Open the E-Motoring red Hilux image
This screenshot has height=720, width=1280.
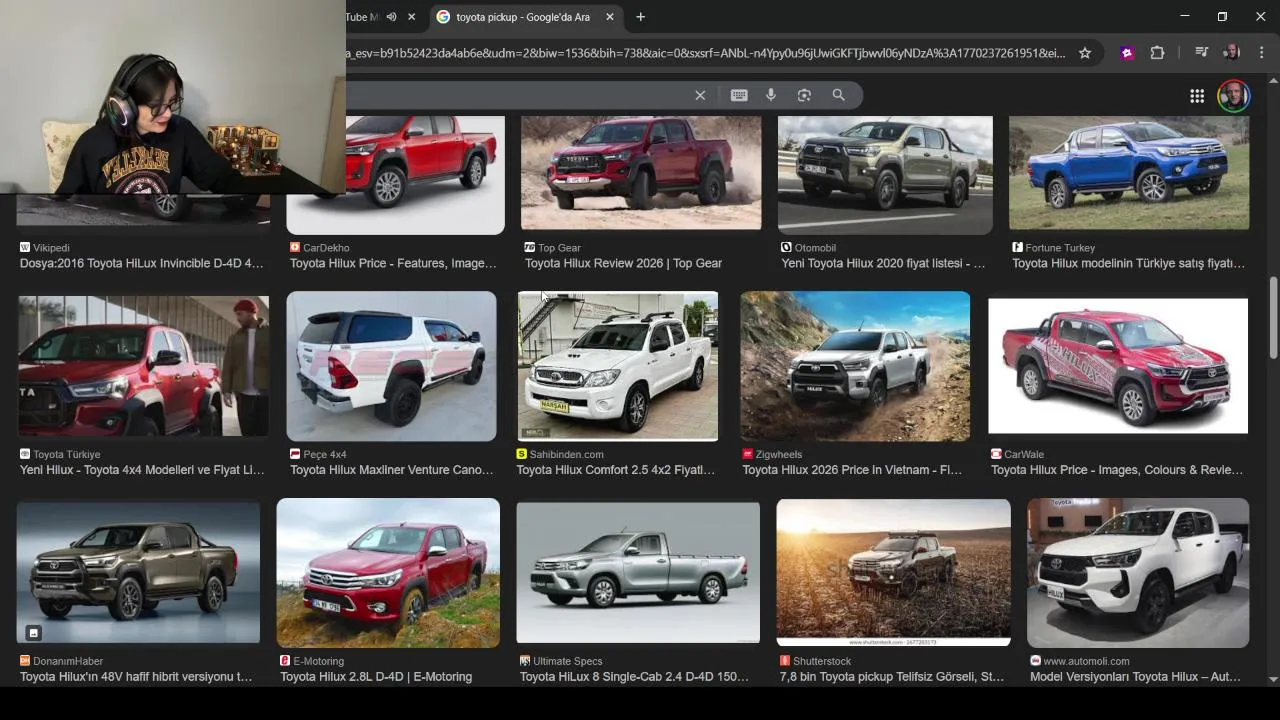pyautogui.click(x=388, y=573)
